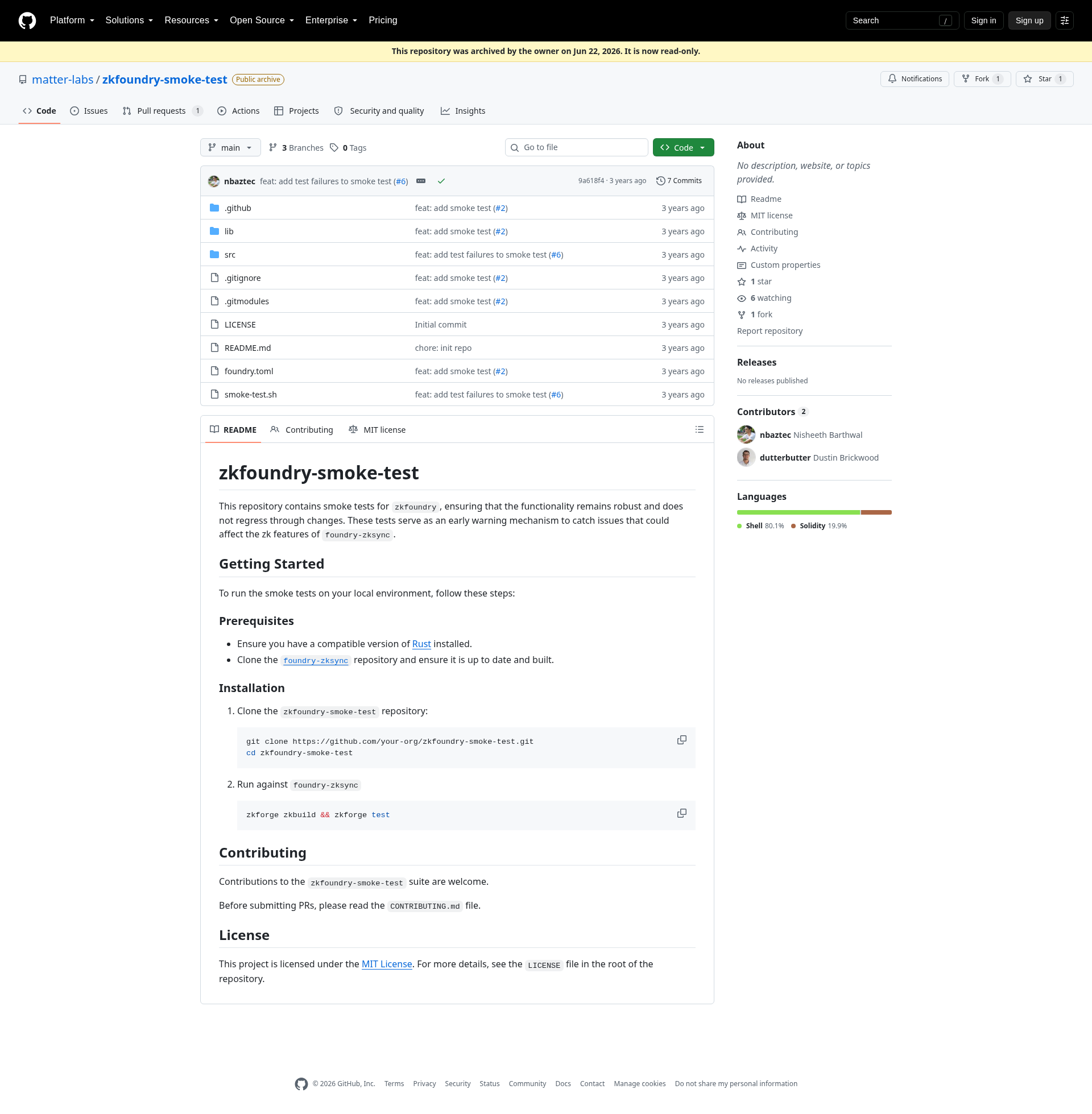Open the README outline list icon
This screenshot has height=1114, width=1092.
699,429
